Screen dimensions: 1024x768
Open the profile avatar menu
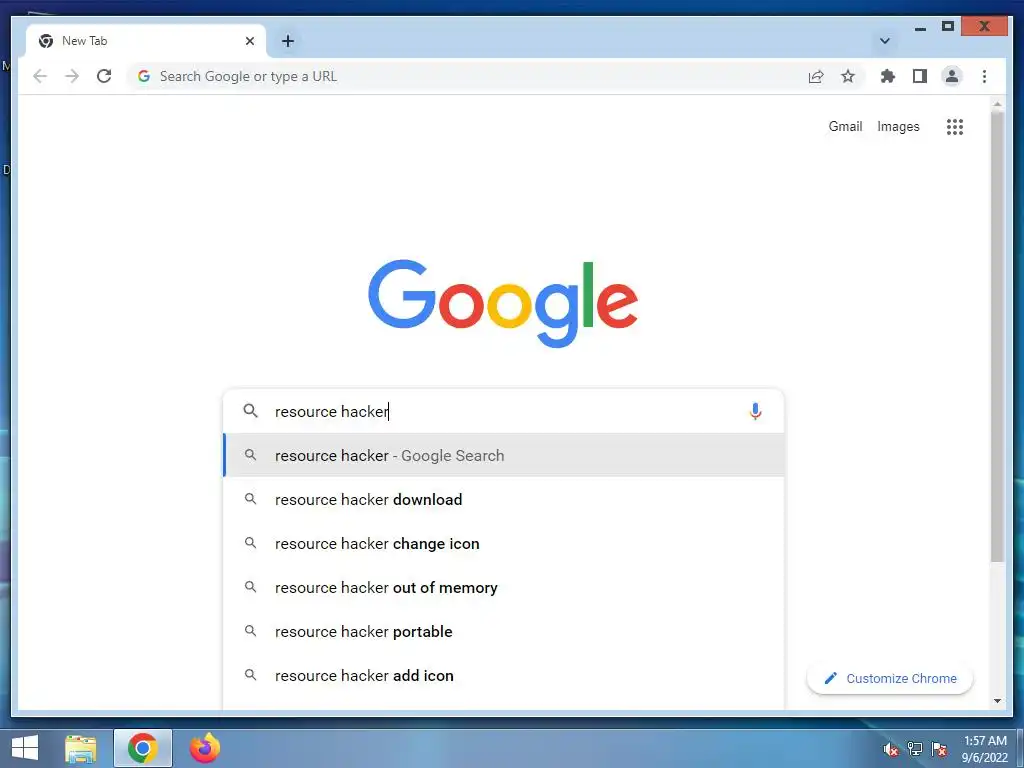pyautogui.click(x=952, y=76)
